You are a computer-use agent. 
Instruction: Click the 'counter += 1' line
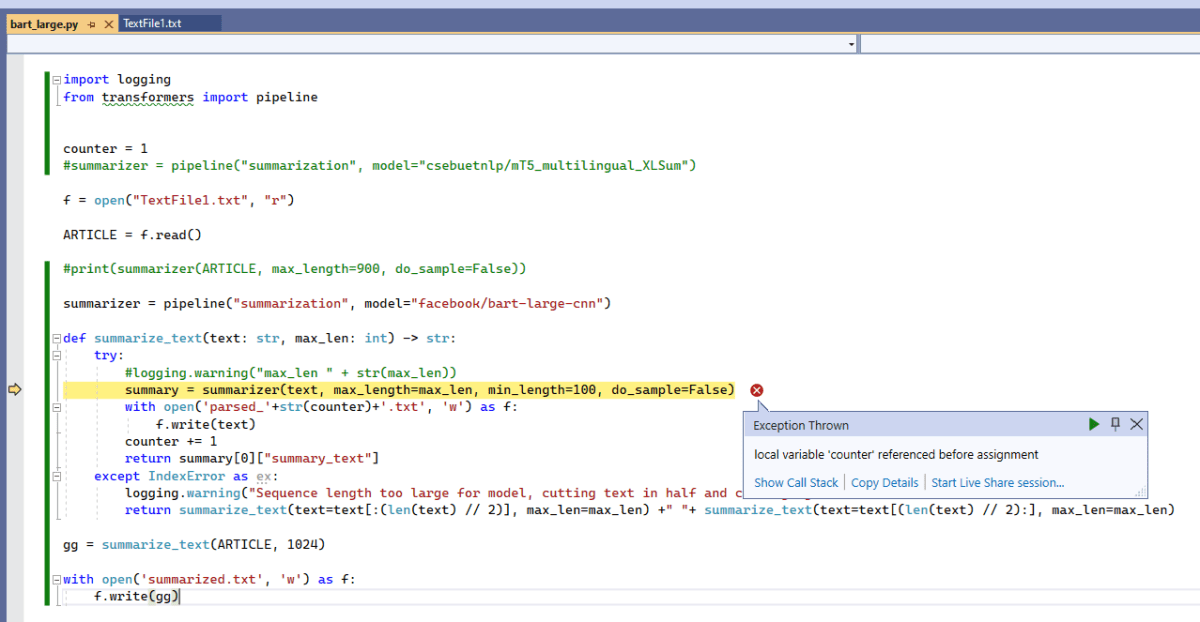pyautogui.click(x=171, y=441)
